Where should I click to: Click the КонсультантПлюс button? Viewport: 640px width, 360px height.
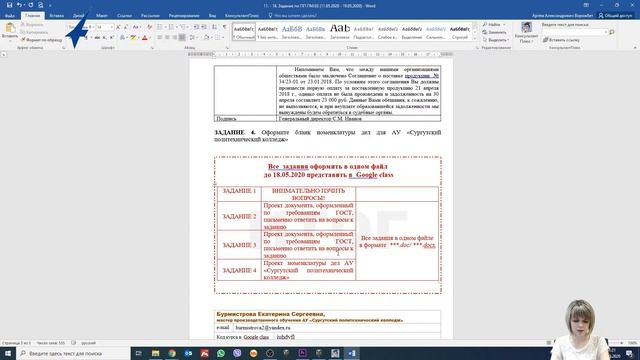[526, 32]
